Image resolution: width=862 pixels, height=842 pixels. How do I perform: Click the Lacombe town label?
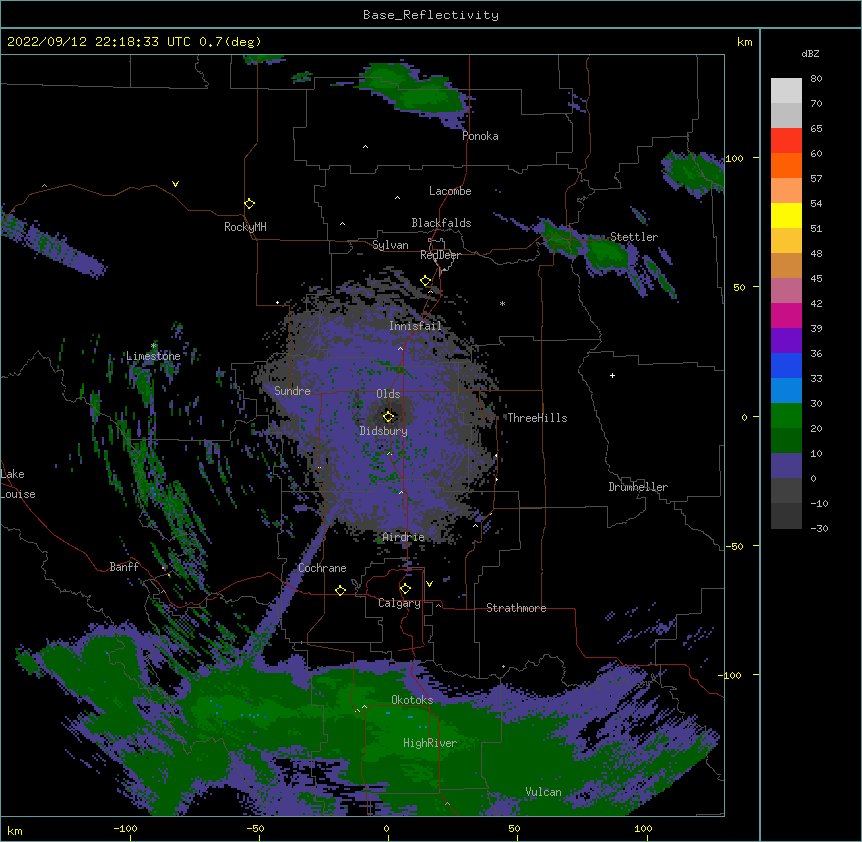pos(450,191)
